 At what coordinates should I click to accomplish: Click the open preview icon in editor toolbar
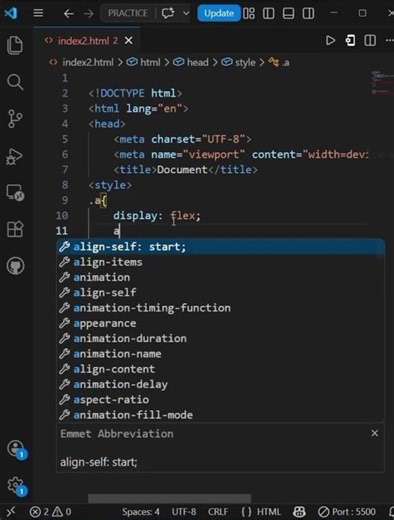coord(350,41)
